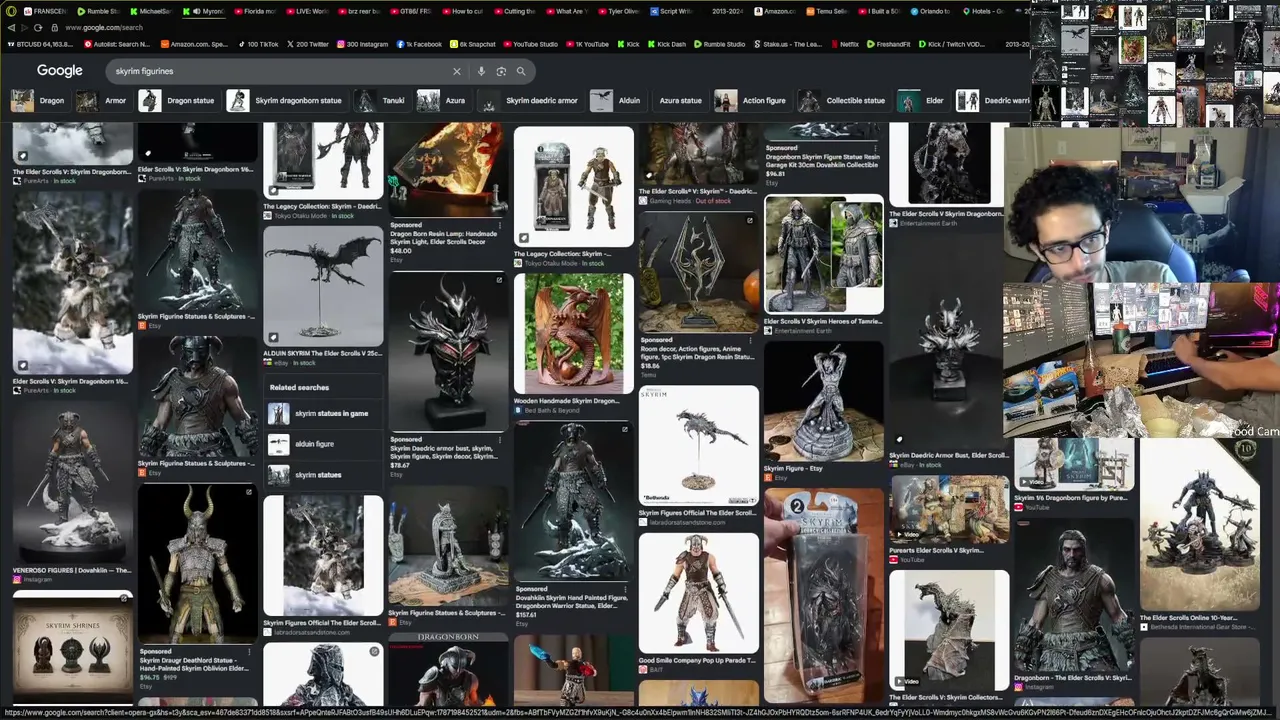This screenshot has height=720, width=1280.
Task: Filter results by Alduin chip
Action: 616,100
